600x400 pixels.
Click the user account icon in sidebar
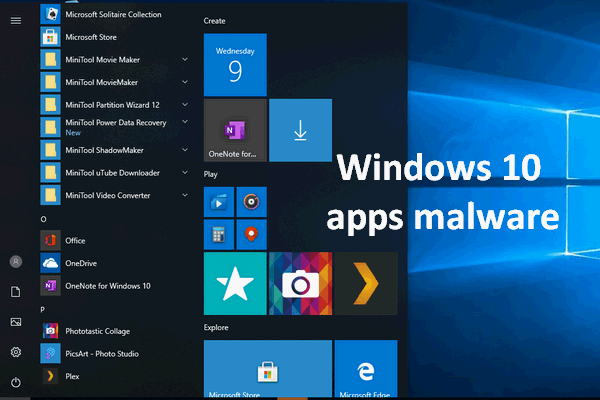point(16,262)
